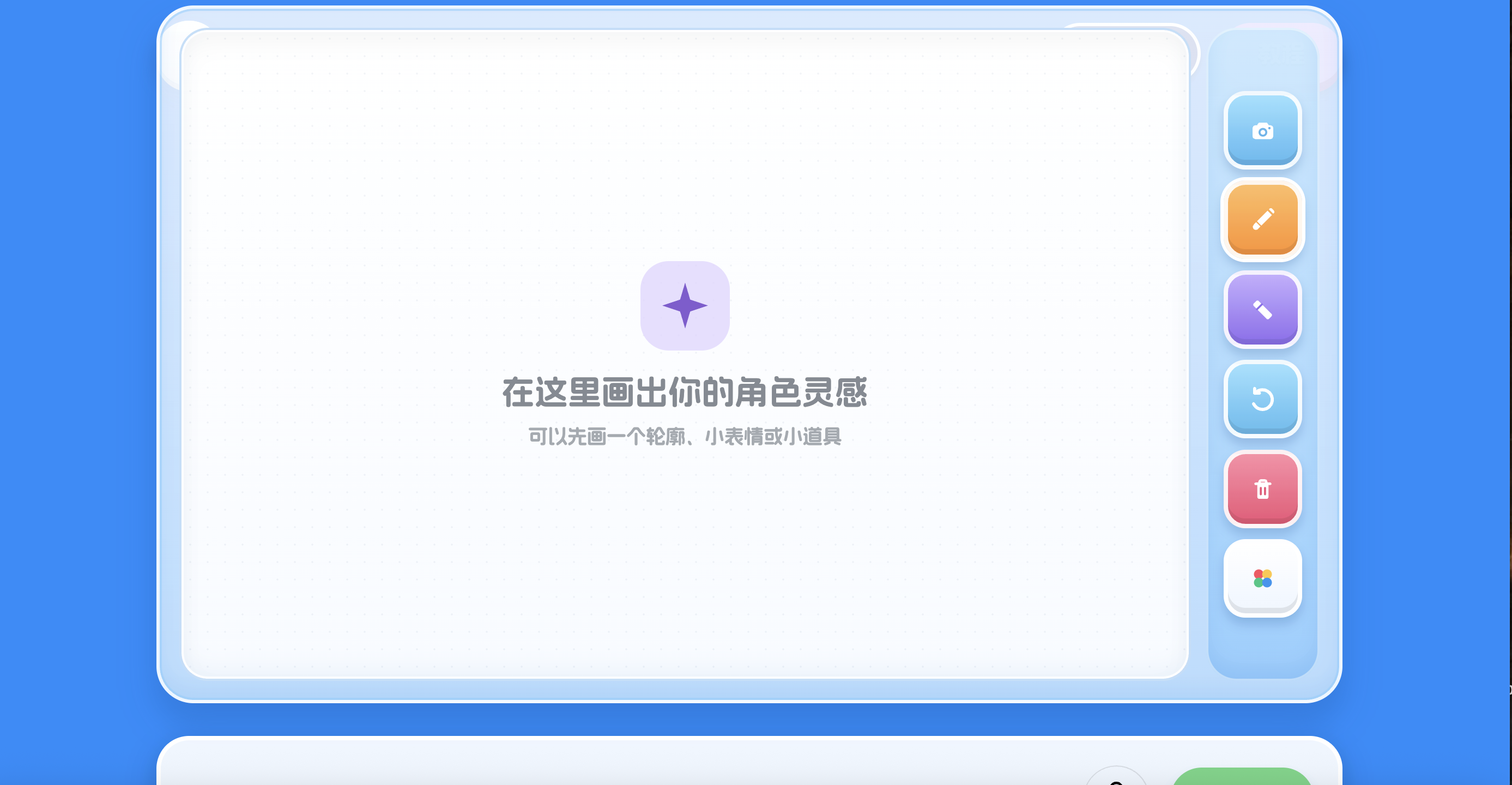
Task: Click the hint 可以先画一个轮廓、小表情或小道具
Action: tap(685, 436)
